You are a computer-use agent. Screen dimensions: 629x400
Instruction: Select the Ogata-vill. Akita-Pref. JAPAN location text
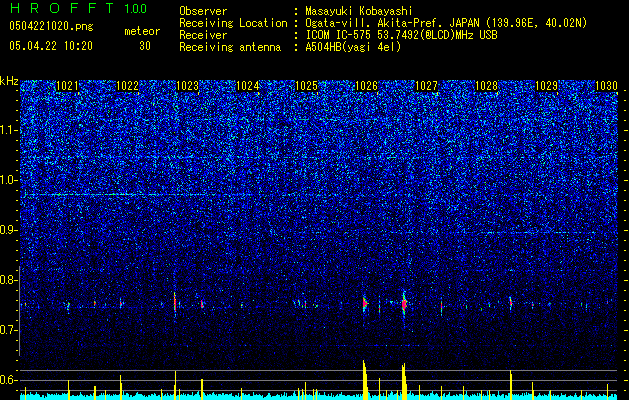tap(446, 23)
